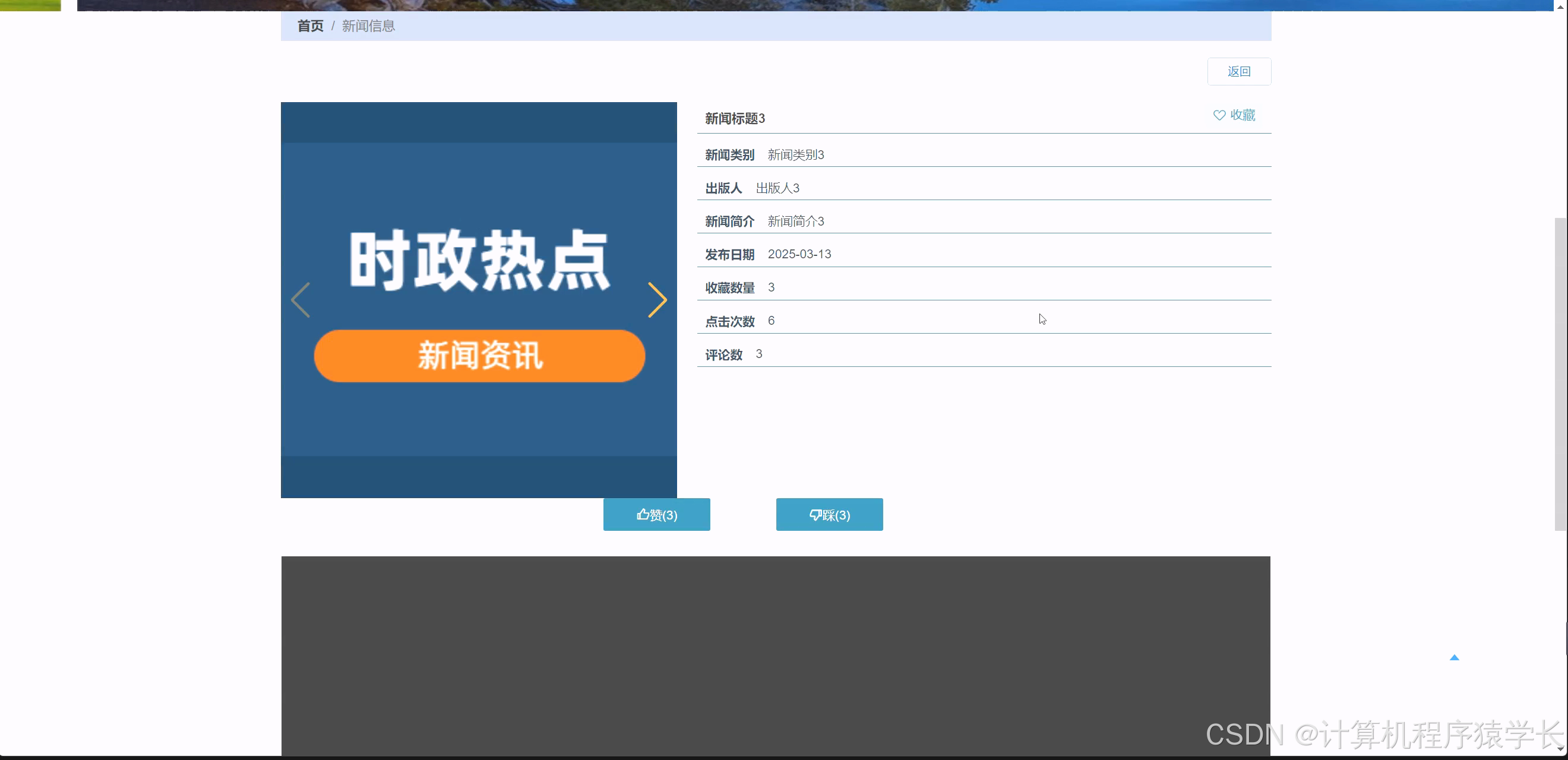The image size is (1568, 760).
Task: Click the scrollbar track on the right
Action: [1561, 377]
